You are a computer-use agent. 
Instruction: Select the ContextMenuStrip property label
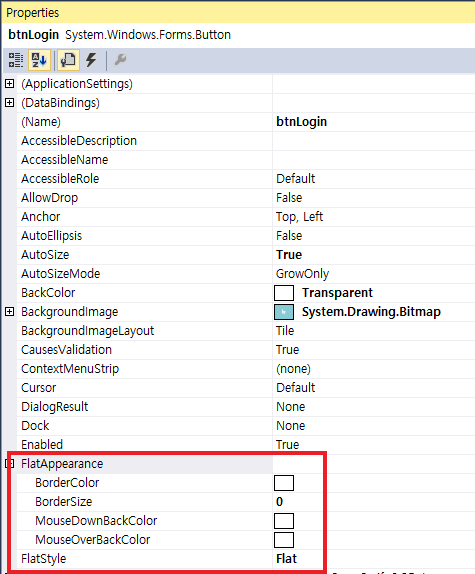70,369
